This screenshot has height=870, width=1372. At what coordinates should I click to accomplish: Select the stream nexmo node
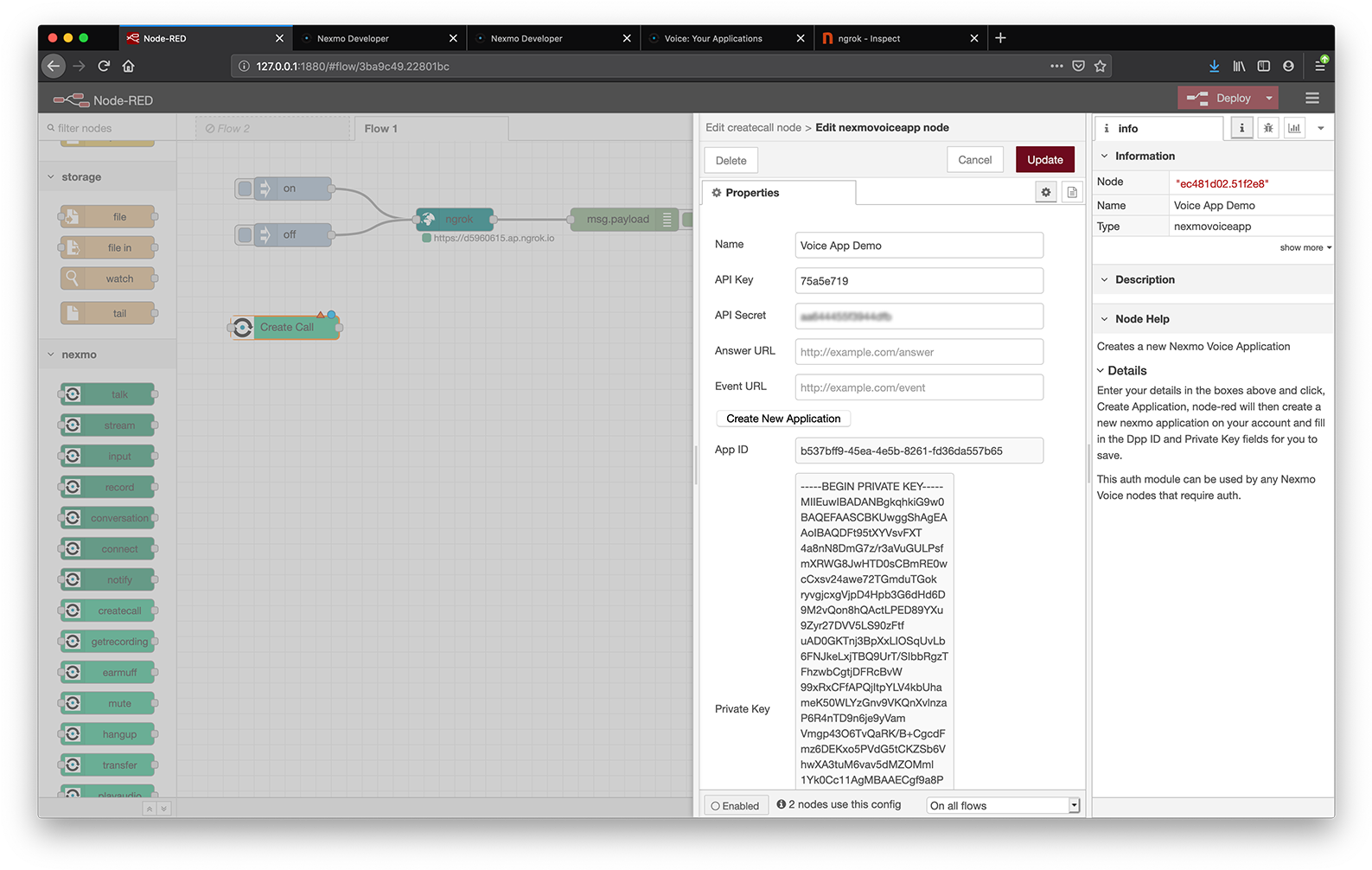click(x=108, y=425)
